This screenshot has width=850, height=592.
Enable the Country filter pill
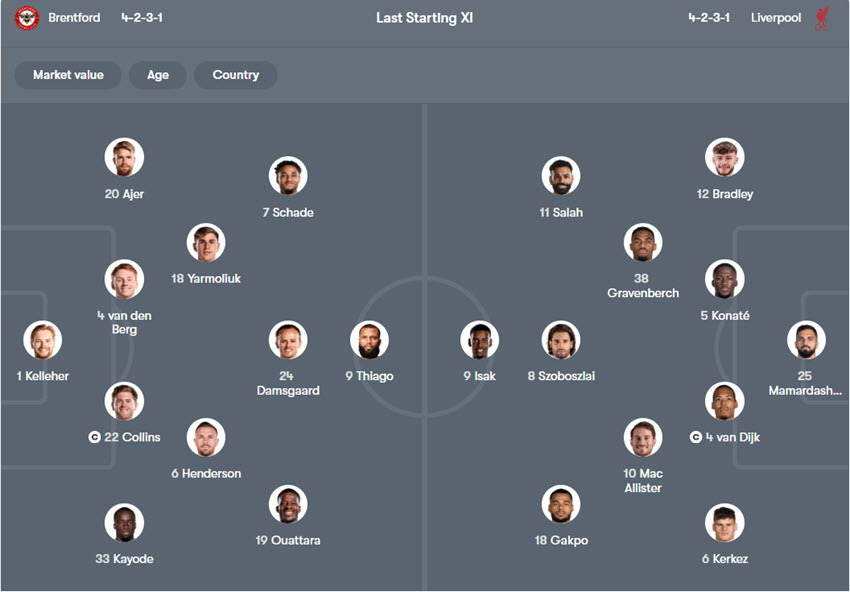tap(236, 75)
